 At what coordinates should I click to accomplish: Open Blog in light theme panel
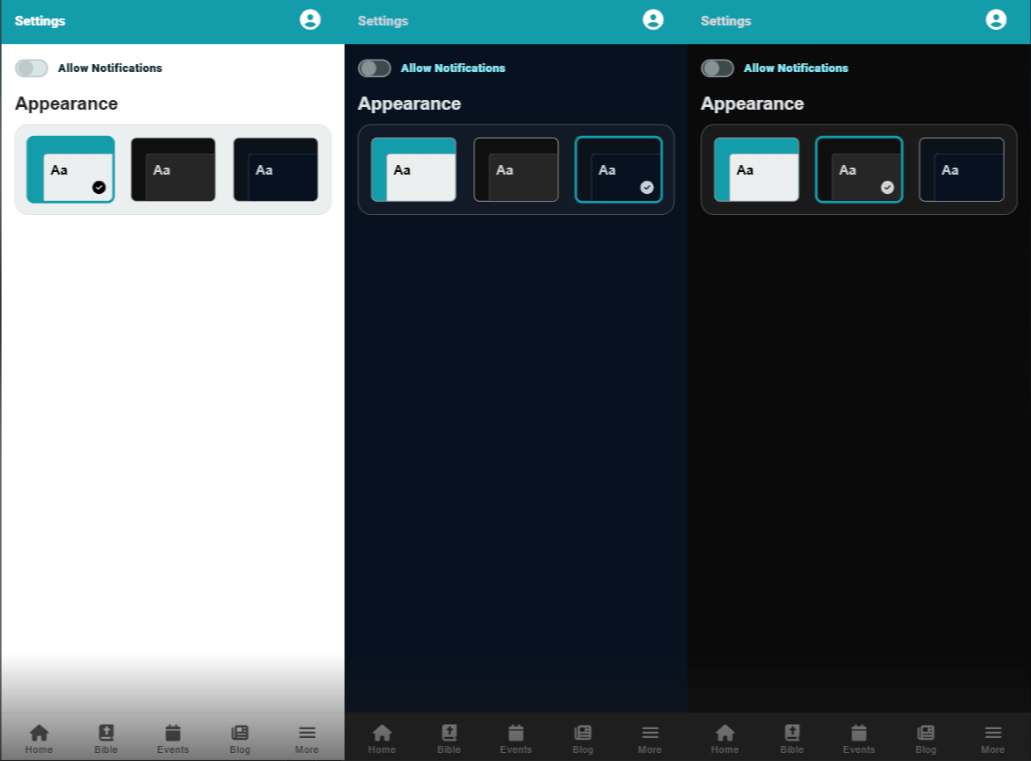pos(240,739)
